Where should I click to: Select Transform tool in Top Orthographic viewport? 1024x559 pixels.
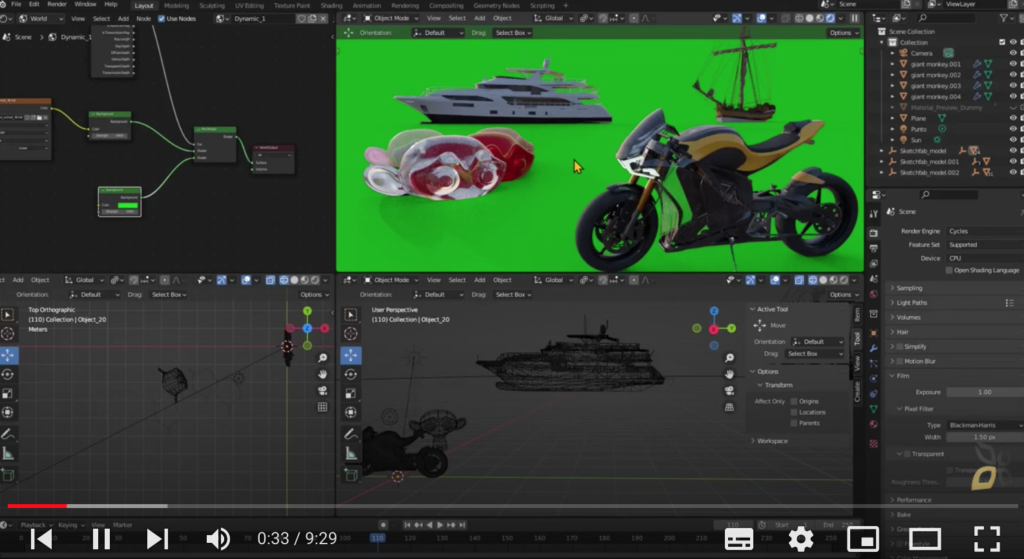click(8, 412)
